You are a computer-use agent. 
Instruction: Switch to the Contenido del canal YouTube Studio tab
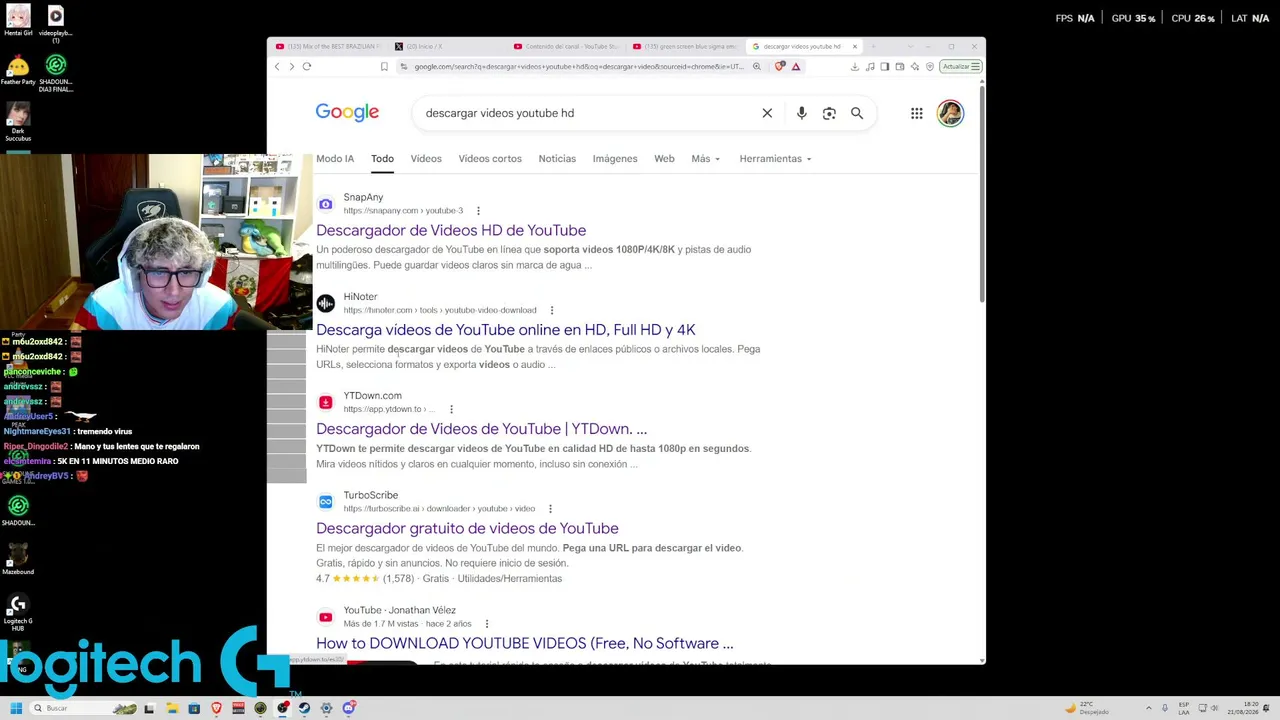(x=566, y=46)
